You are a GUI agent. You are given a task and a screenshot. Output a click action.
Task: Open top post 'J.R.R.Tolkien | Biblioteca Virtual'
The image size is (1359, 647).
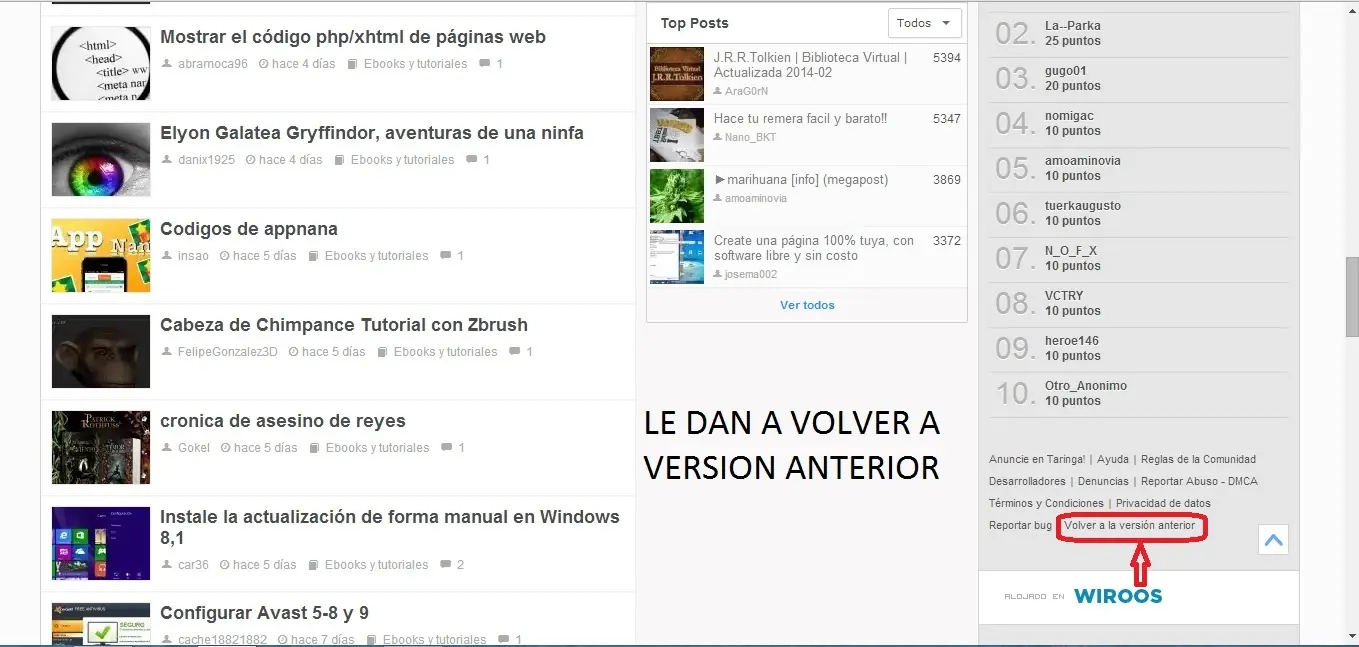811,65
